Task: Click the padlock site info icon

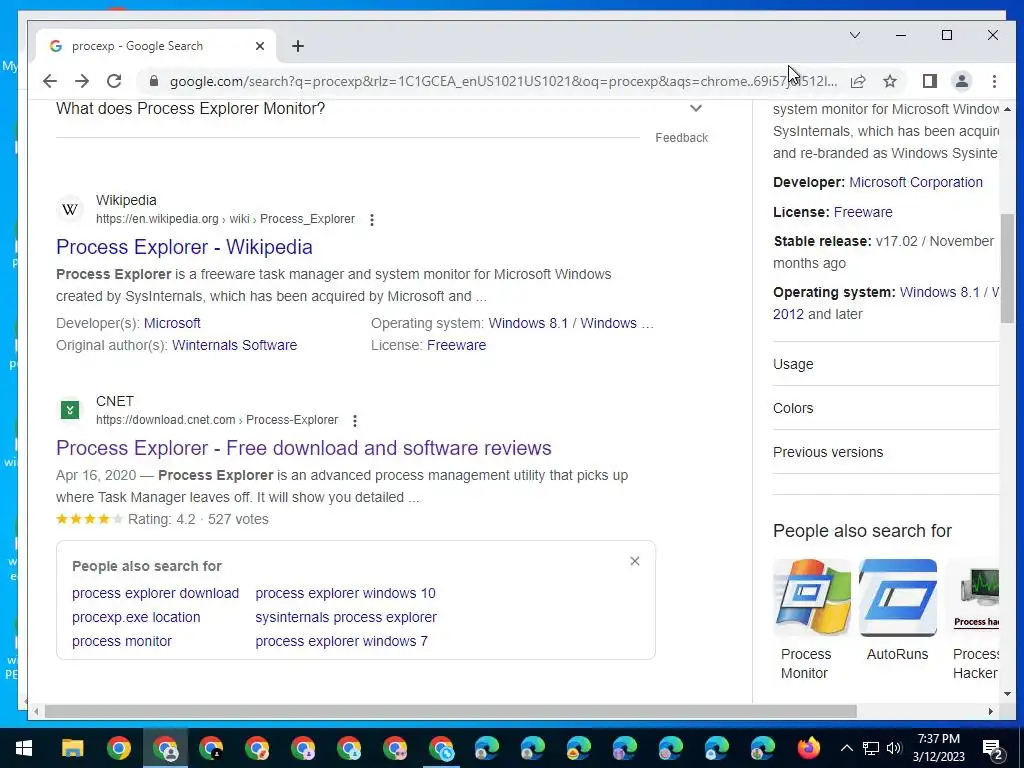Action: (x=154, y=81)
